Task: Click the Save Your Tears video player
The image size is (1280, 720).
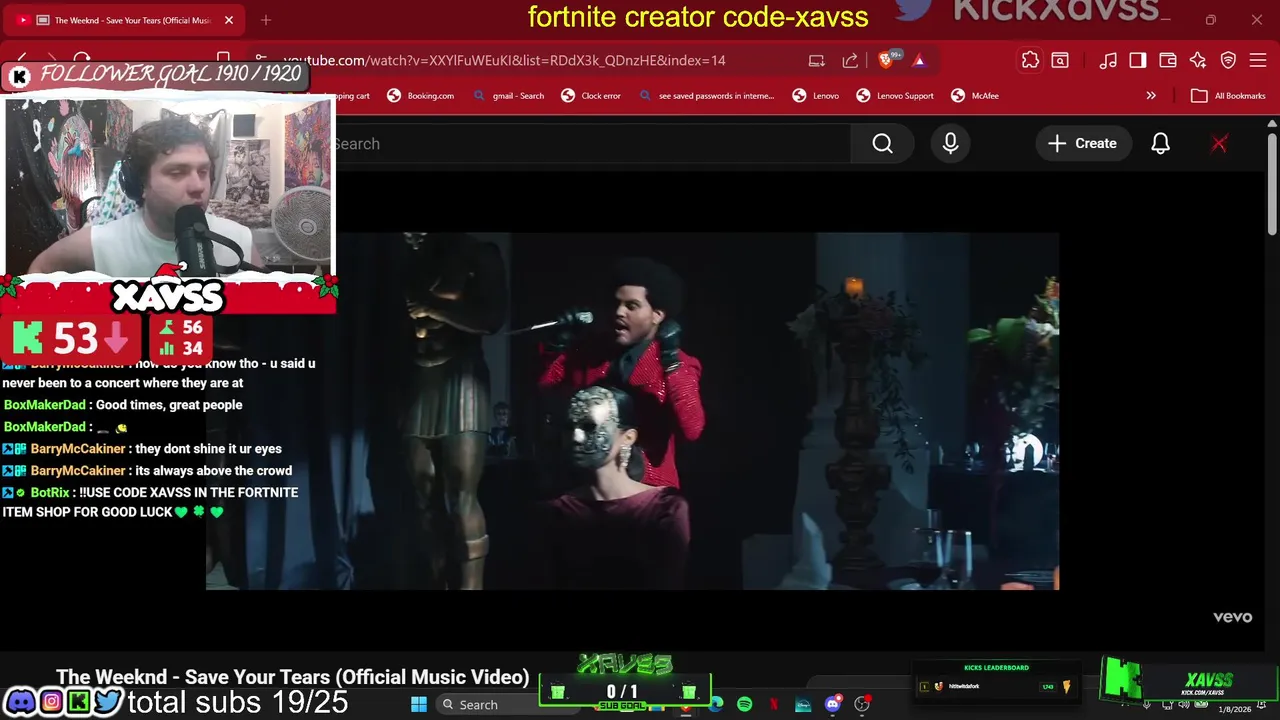Action: point(632,411)
